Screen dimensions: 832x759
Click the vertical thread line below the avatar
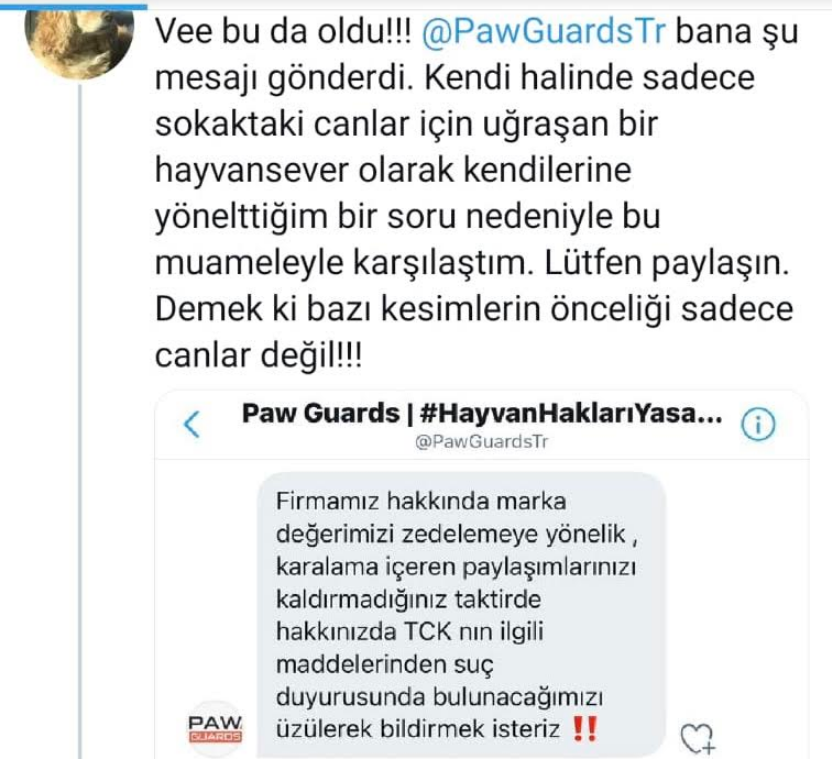click(x=80, y=422)
